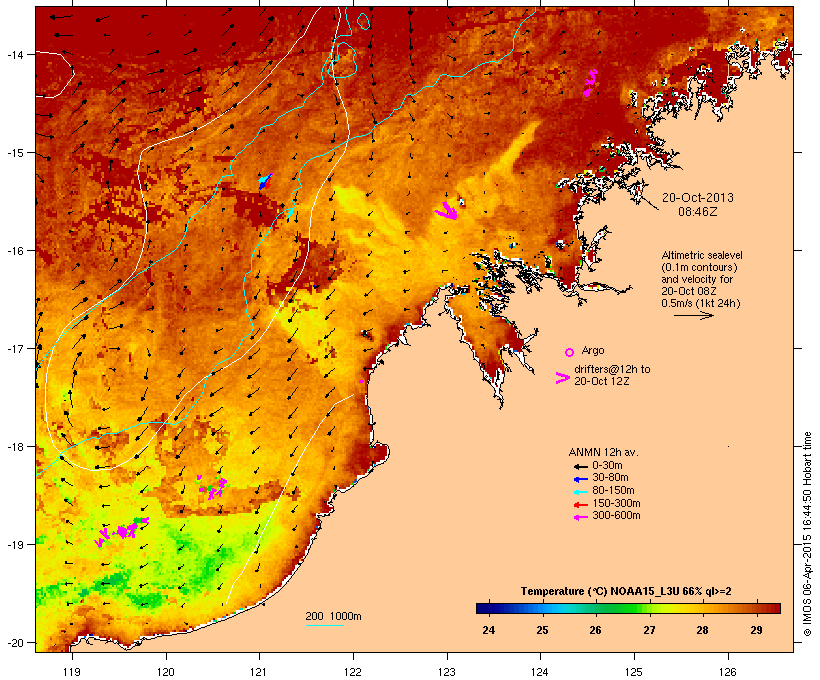Click the colorbar tick label 25
820x680 pixels.
pos(542,630)
